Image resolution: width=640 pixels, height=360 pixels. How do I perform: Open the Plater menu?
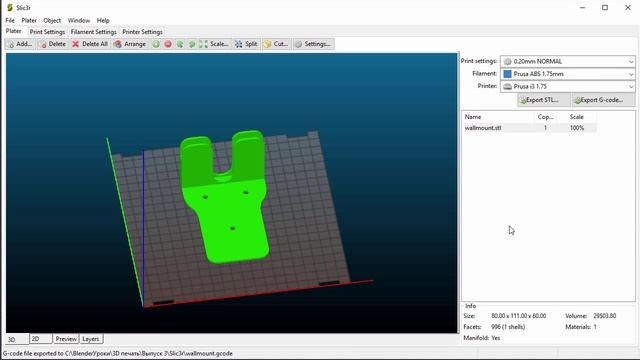pyautogui.click(x=29, y=20)
